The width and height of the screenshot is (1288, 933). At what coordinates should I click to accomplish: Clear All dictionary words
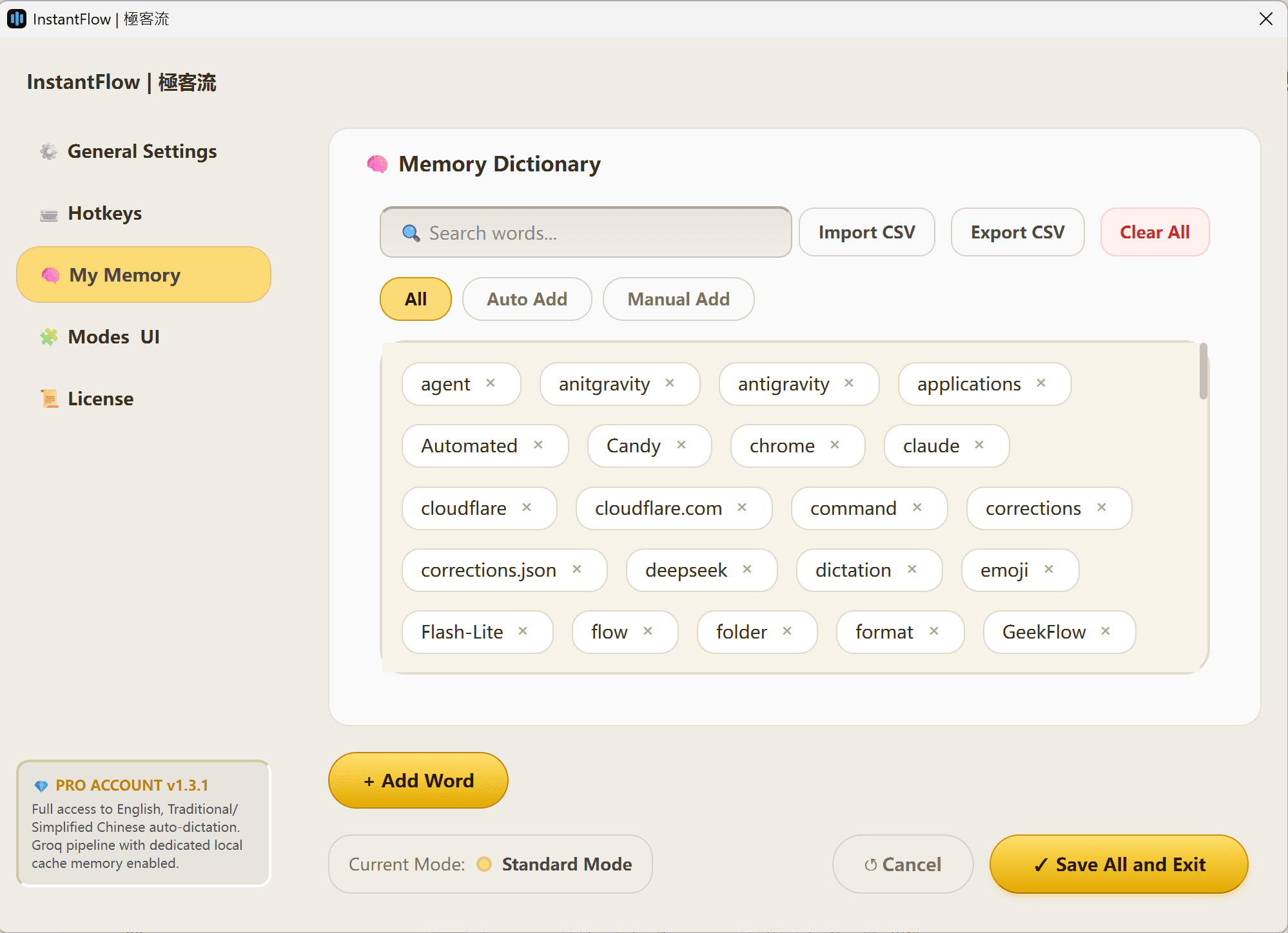click(x=1155, y=232)
